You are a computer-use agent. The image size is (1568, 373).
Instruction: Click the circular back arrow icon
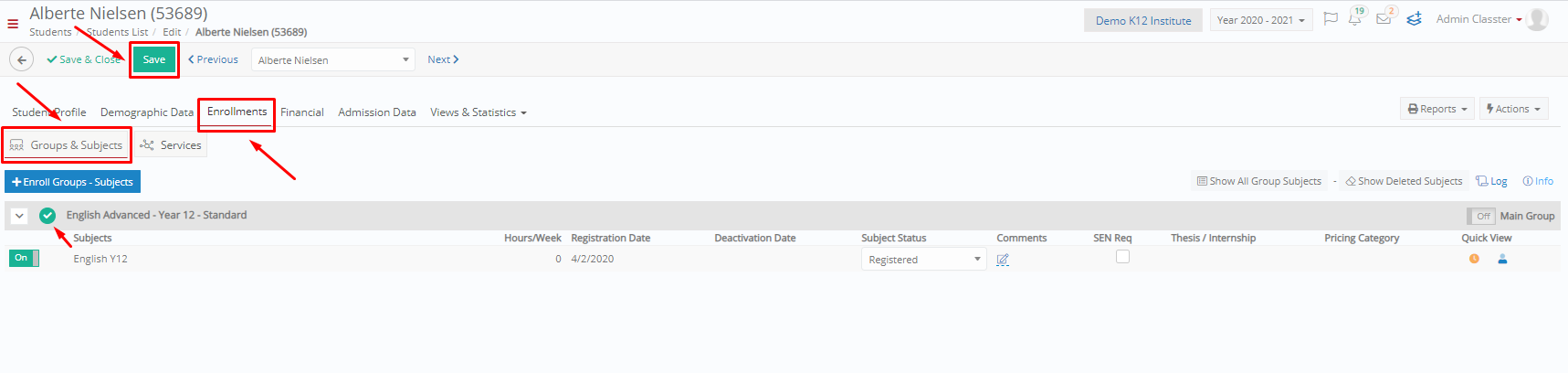21,59
